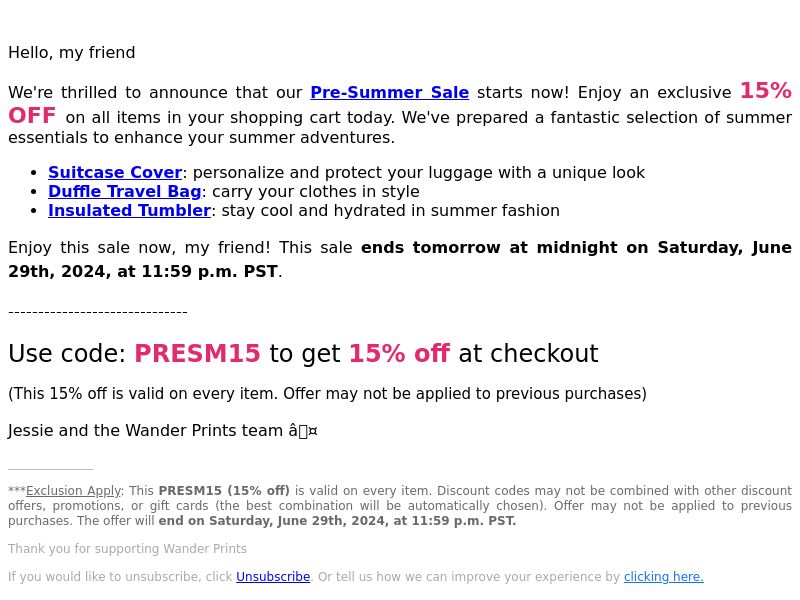Screen dimensions: 800x600
Task: Click the bold 'PRESM15 (15% off)' footnote text
Action: (x=224, y=490)
